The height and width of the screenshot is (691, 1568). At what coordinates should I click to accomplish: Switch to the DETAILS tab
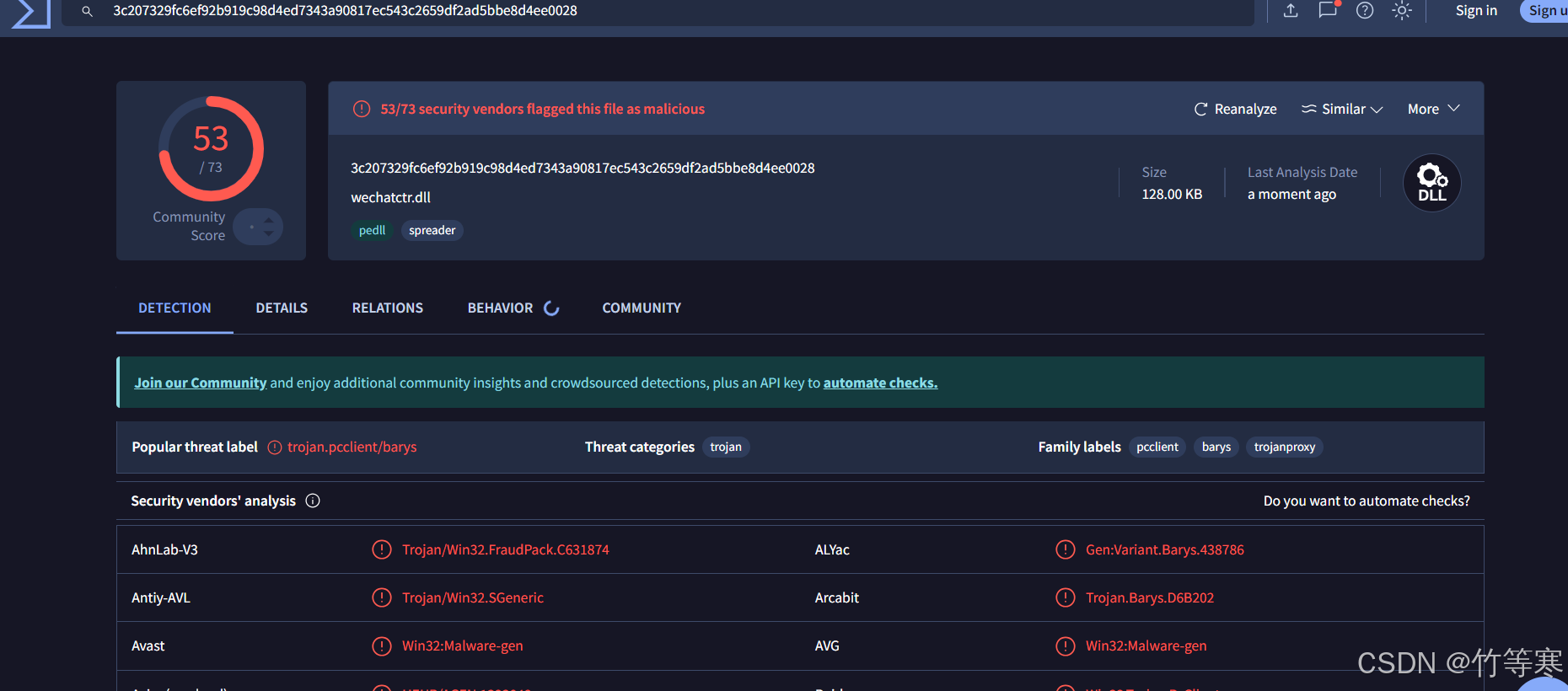tap(282, 308)
